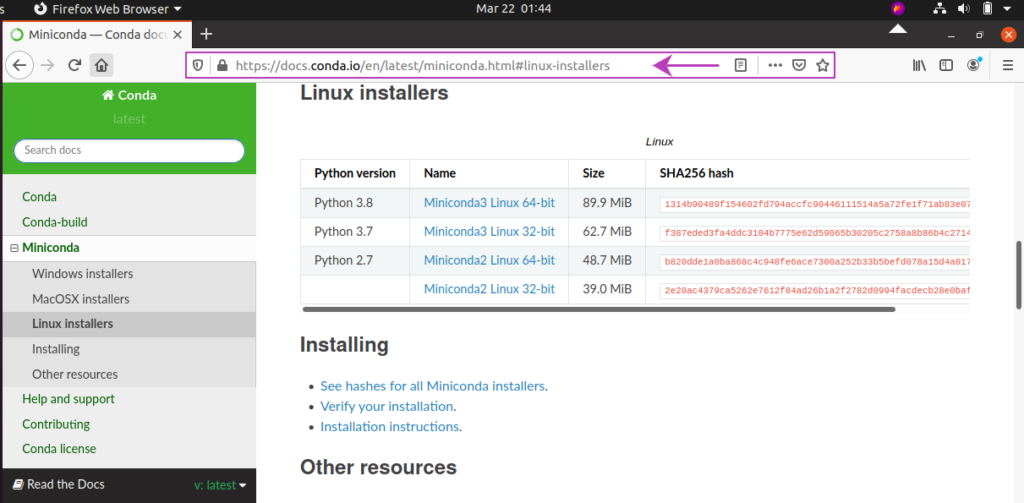Click volume icon in top bar
Viewport: 1024px width, 503px height.
tap(963, 8)
